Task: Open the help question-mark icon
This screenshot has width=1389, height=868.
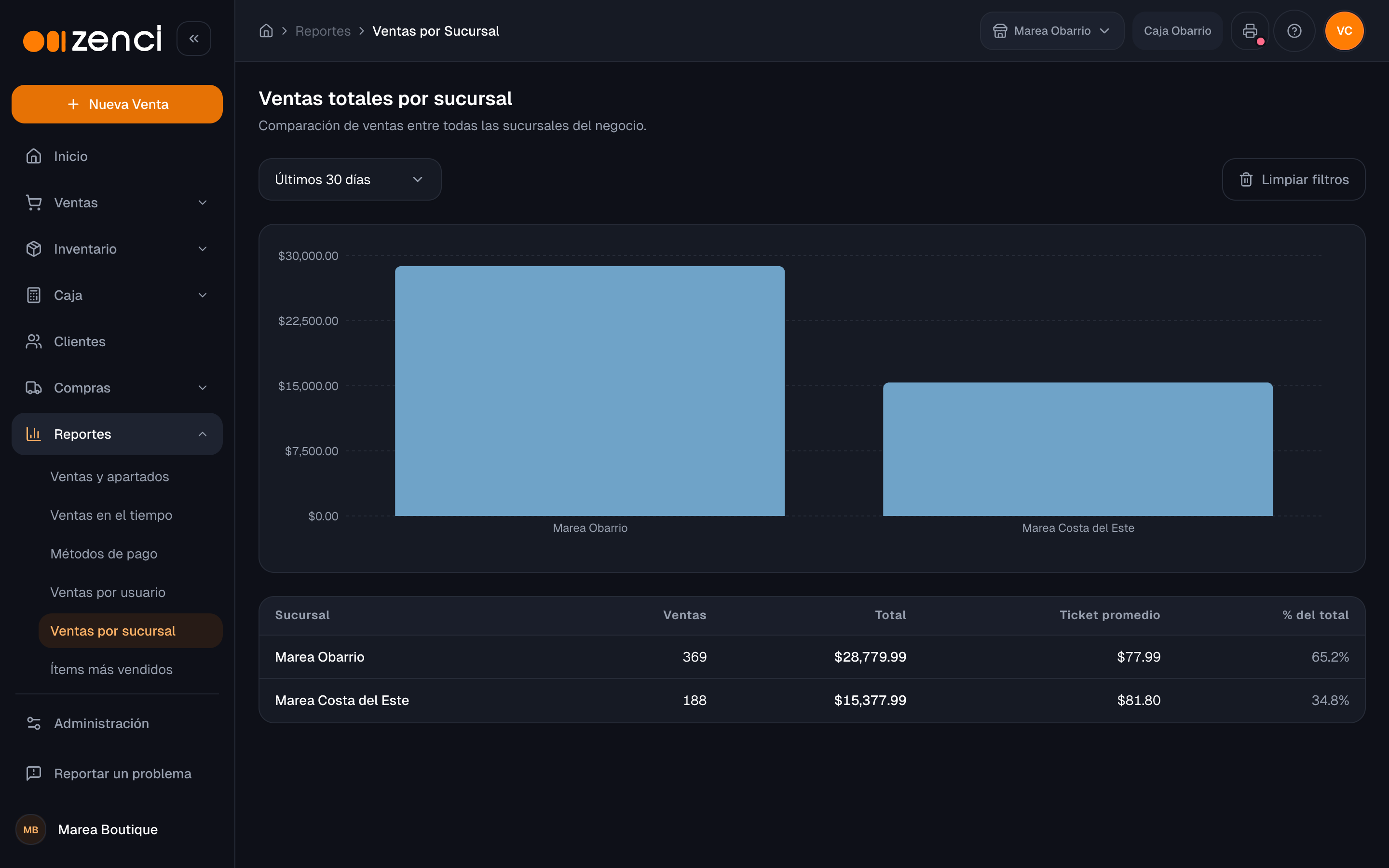Action: [x=1294, y=31]
